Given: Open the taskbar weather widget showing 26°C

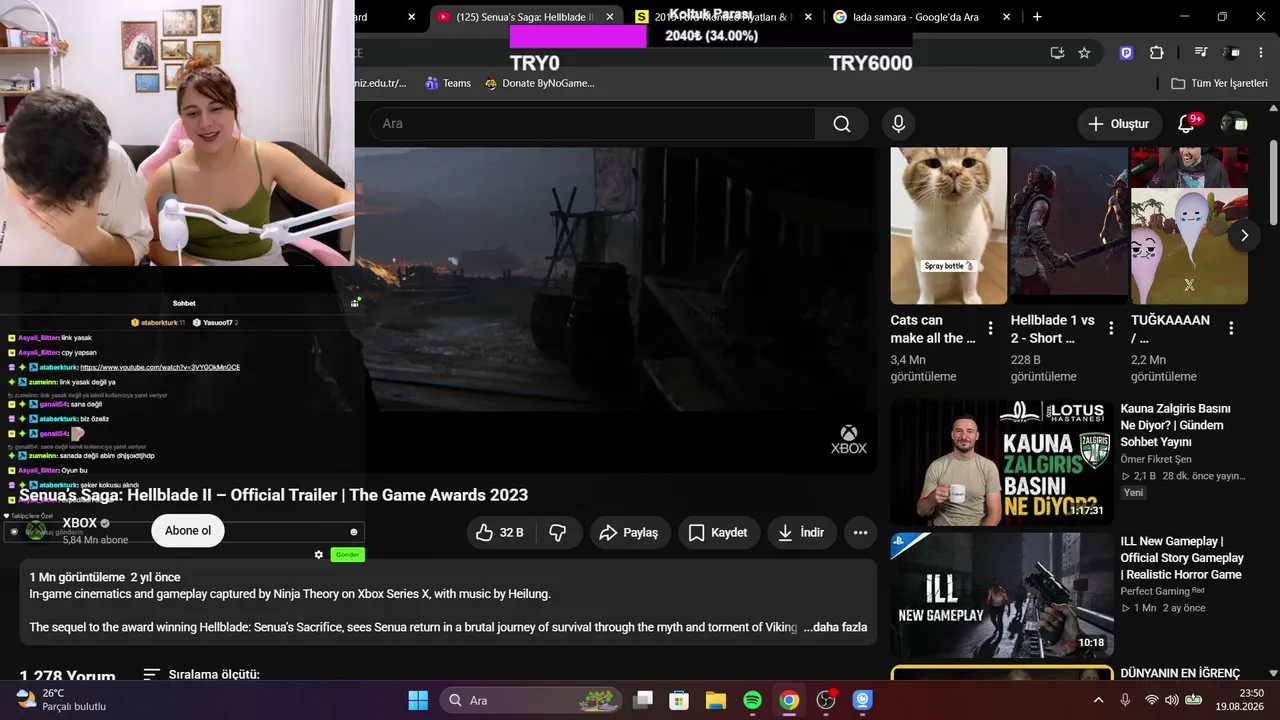Looking at the screenshot, I should point(62,700).
